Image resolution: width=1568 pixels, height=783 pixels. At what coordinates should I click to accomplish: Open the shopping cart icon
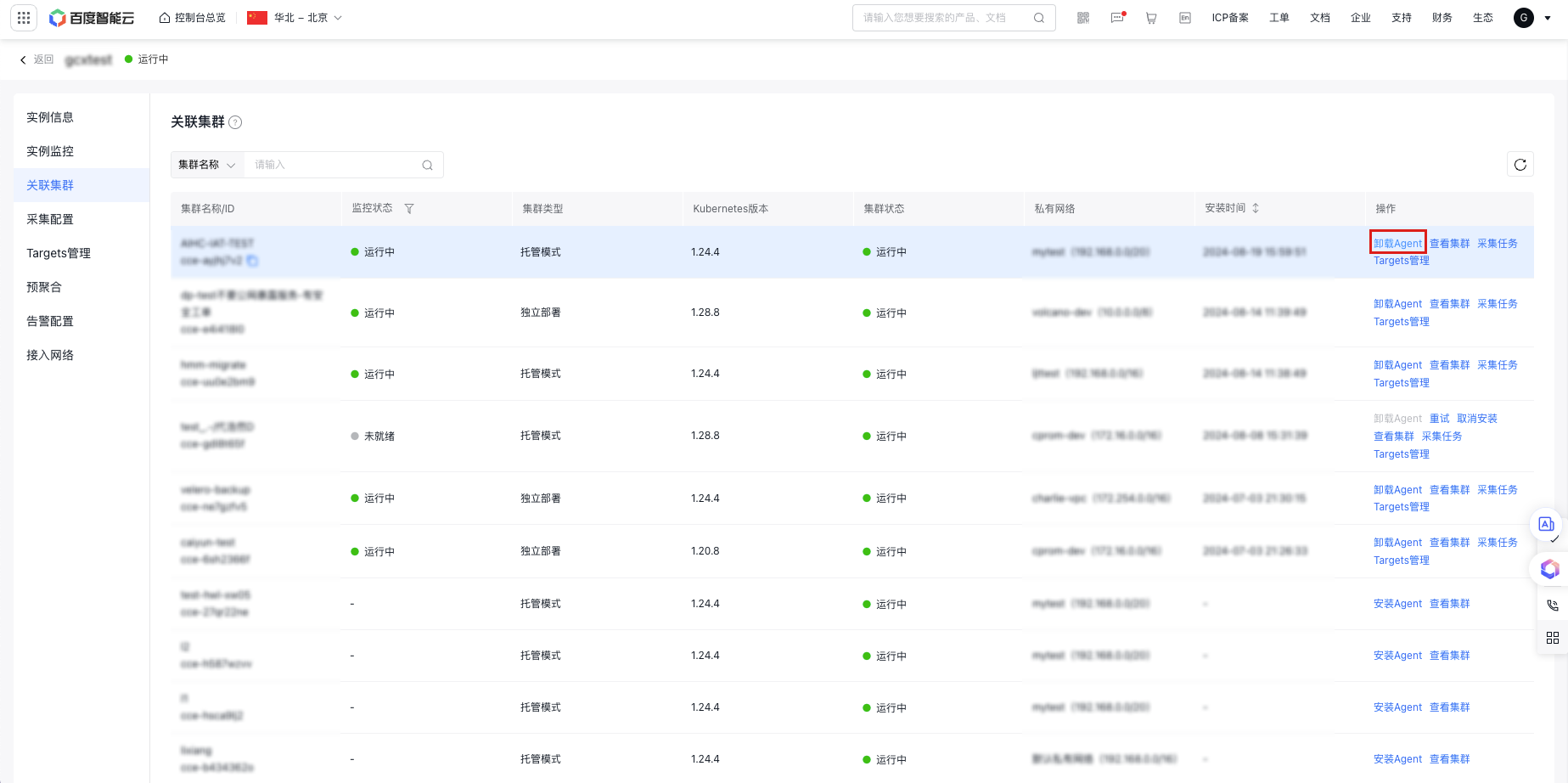1151,18
